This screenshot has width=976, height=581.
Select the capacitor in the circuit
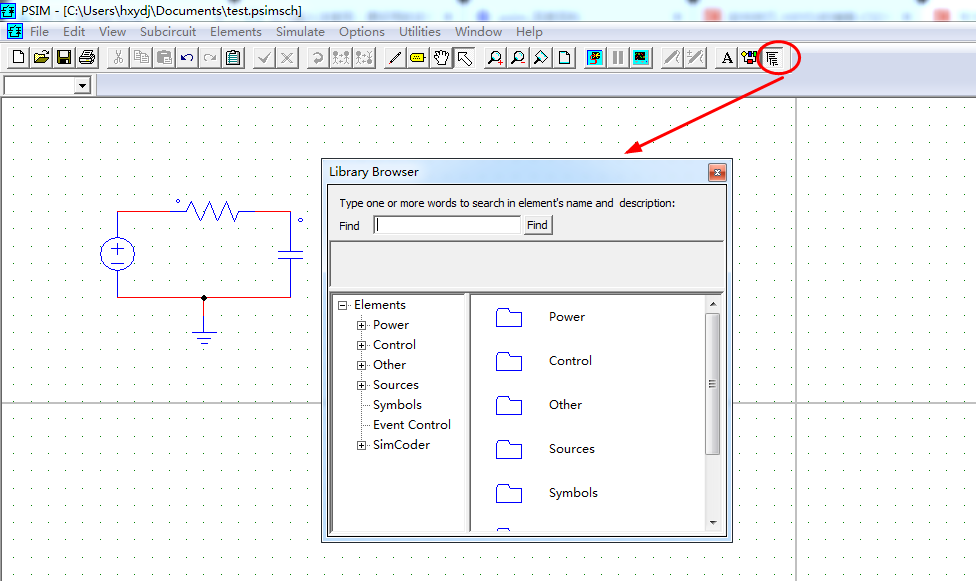click(291, 254)
